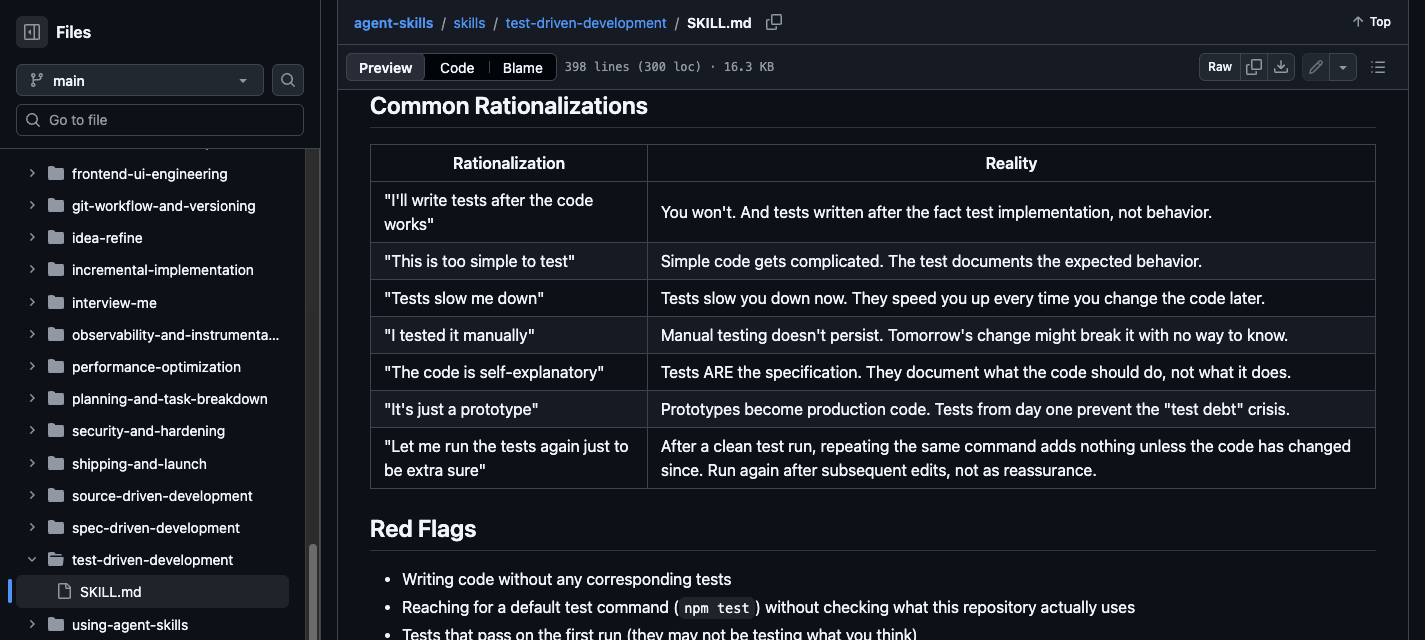Expand the performance-optimization folder chevron
Image resolution: width=1425 pixels, height=640 pixels.
coord(32,367)
